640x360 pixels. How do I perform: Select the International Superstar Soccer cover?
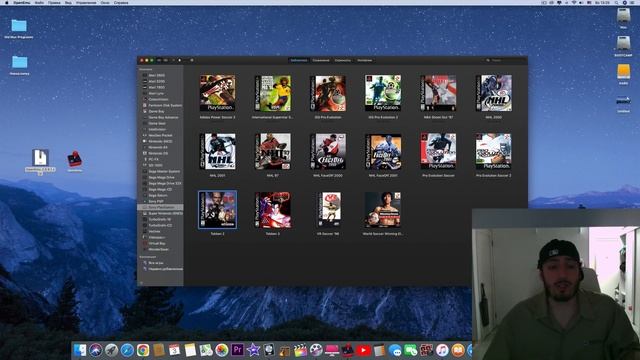coord(273,93)
